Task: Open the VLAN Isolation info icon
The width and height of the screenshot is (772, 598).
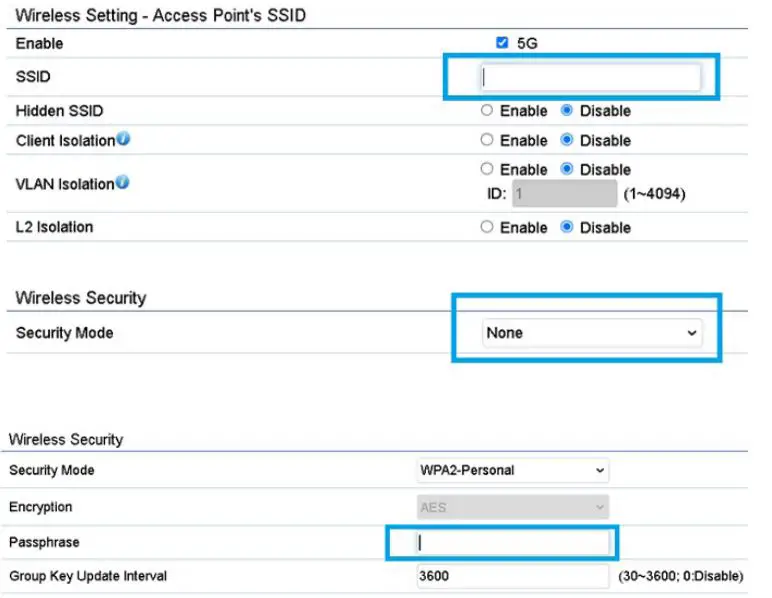Action: [123, 182]
